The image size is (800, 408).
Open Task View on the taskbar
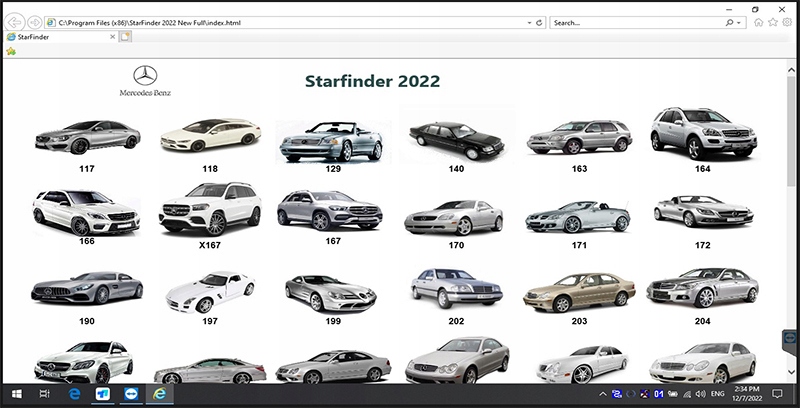[44, 394]
